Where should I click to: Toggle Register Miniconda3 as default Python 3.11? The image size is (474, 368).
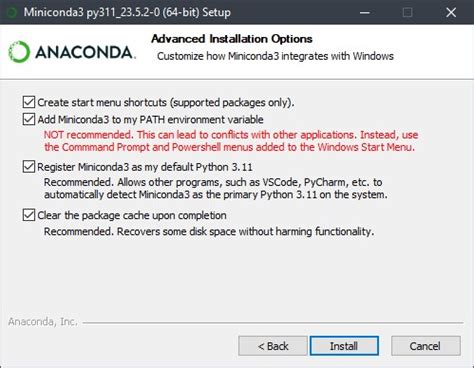(x=29, y=166)
